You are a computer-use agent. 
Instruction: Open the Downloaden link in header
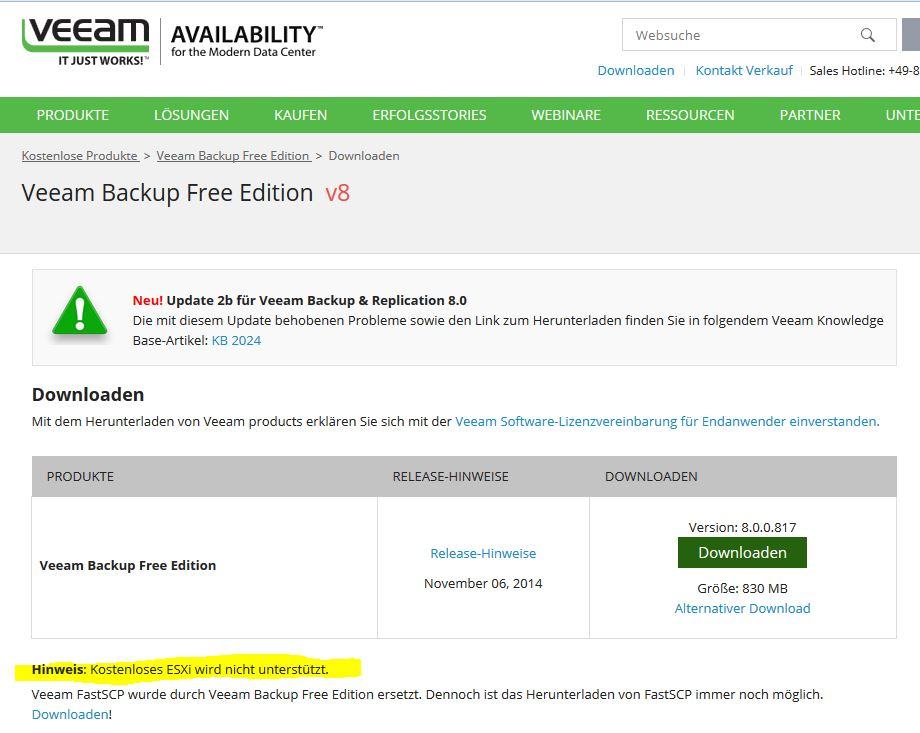[635, 70]
